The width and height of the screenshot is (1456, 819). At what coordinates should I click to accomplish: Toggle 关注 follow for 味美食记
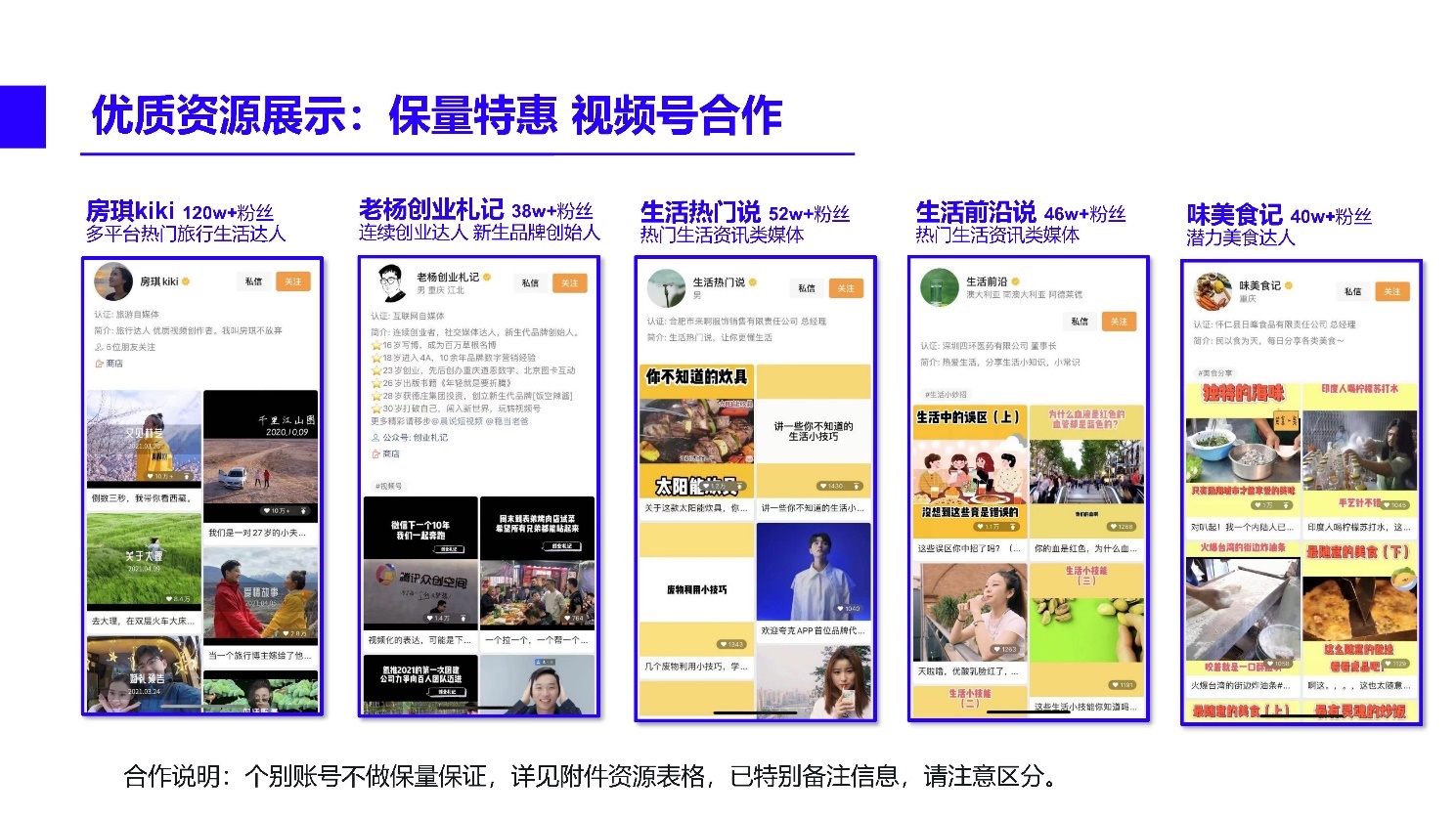pos(1392,292)
